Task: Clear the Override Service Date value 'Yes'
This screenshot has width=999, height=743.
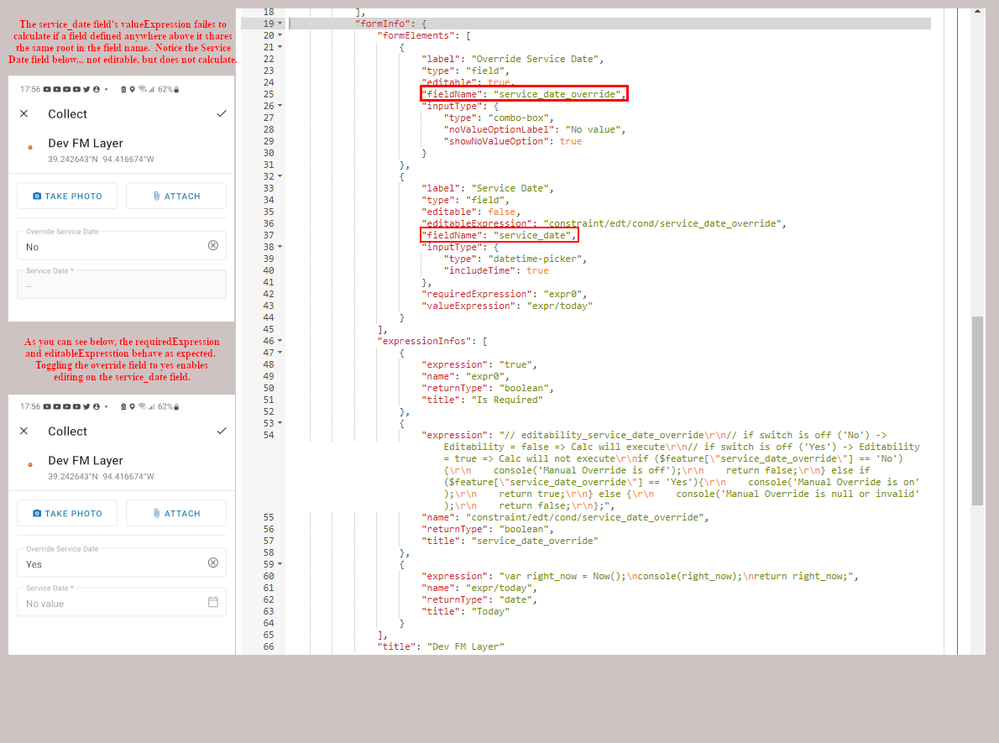Action: coord(213,563)
